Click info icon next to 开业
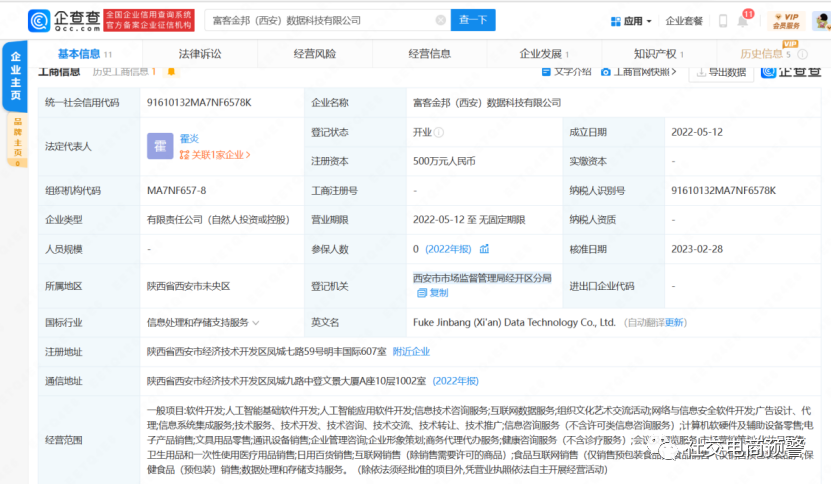This screenshot has height=484, width=831. [x=439, y=133]
